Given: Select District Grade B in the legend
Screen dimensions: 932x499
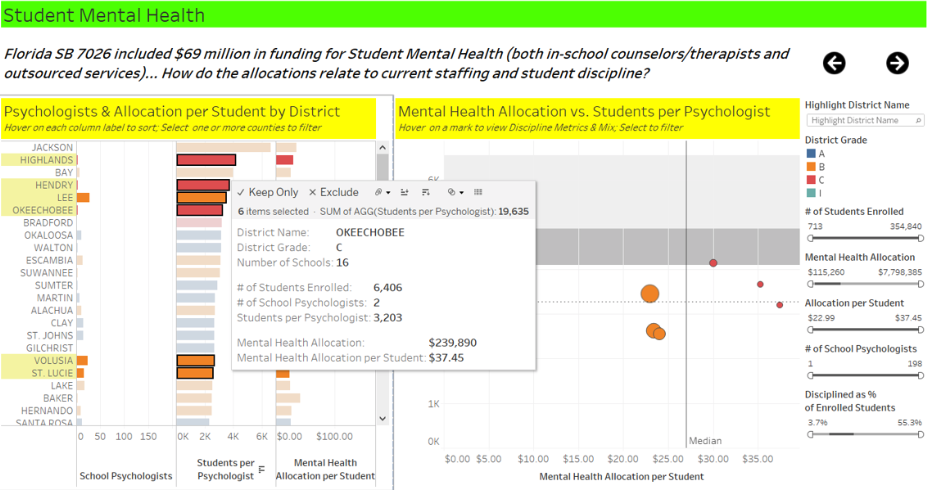Looking at the screenshot, I should tap(816, 167).
